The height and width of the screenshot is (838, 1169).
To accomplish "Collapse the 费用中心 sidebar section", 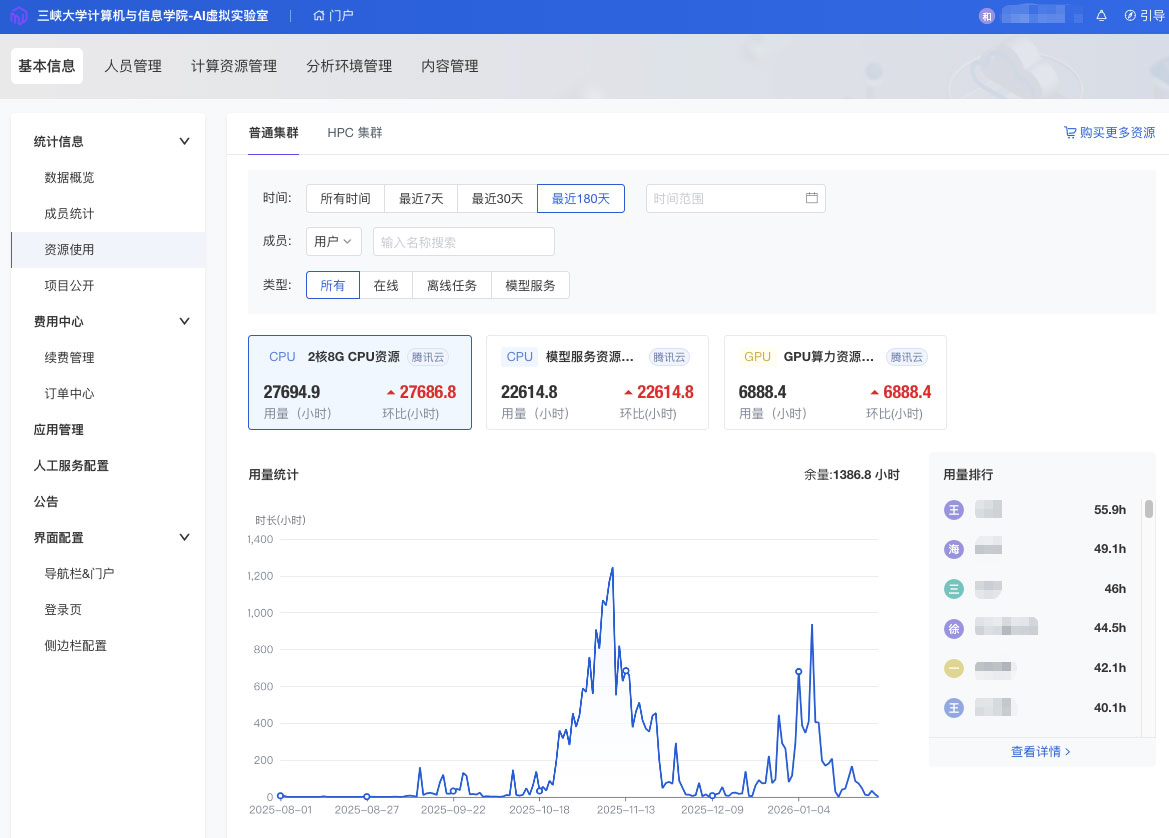I will (x=184, y=322).
